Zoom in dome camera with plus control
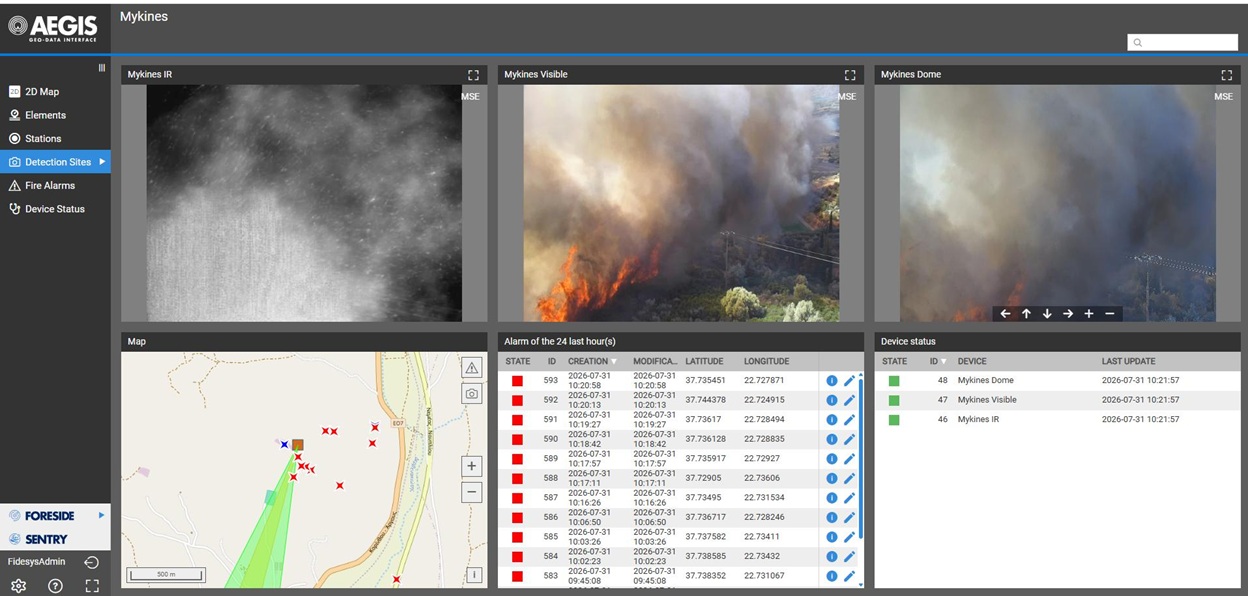The width and height of the screenshot is (1248, 596). (x=1089, y=314)
